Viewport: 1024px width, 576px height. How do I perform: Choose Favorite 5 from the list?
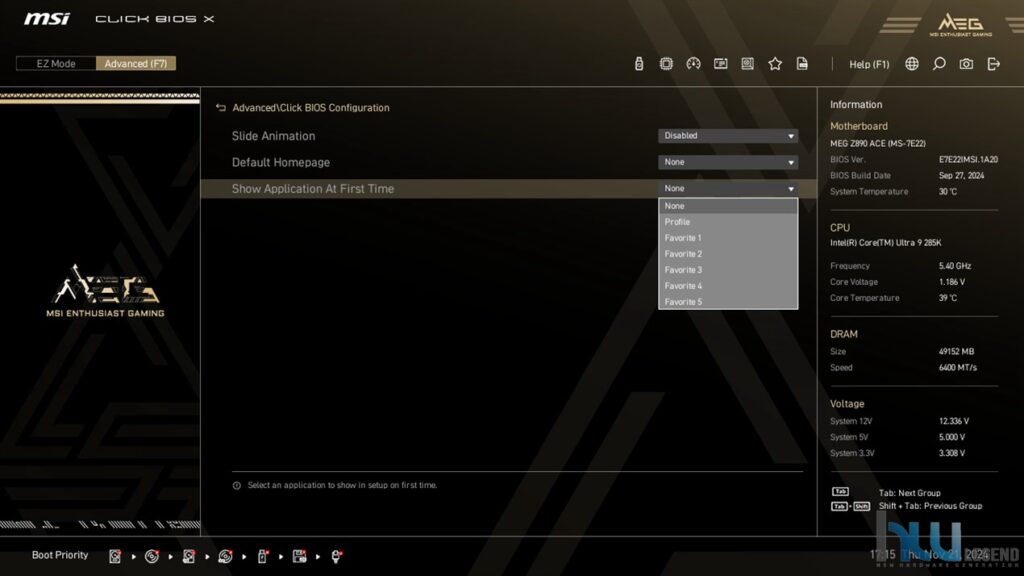point(728,302)
